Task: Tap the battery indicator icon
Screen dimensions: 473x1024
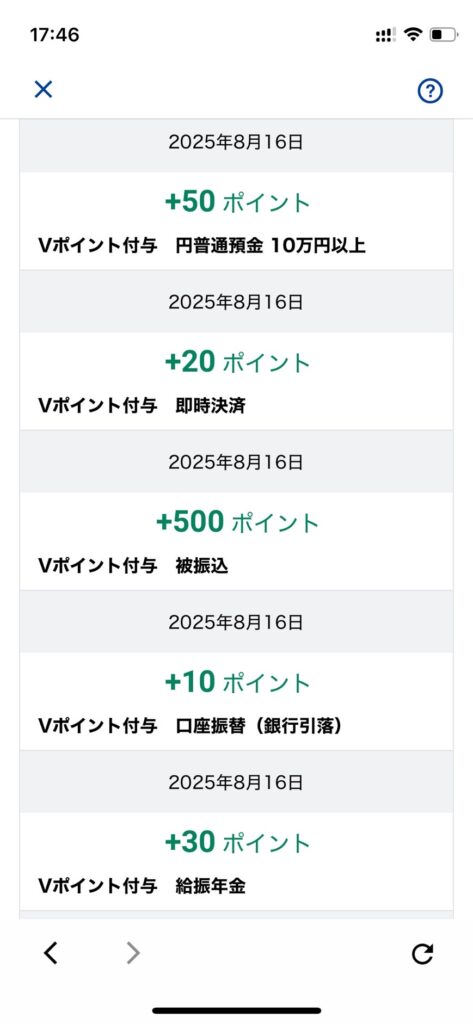Action: [x=443, y=34]
